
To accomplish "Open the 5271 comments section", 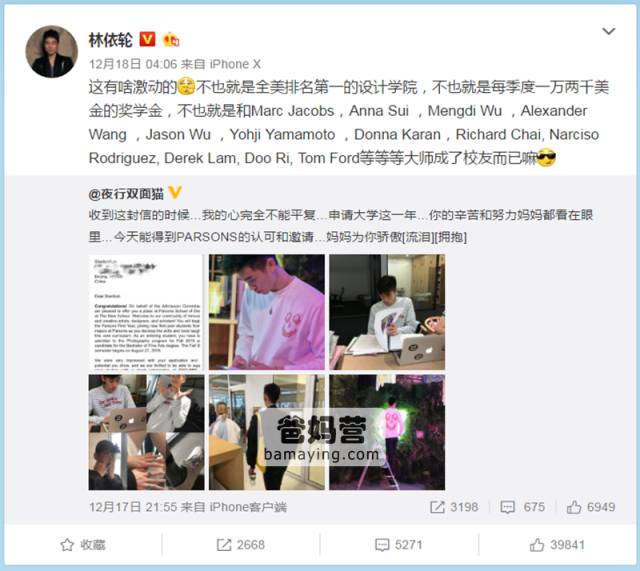I will tap(398, 545).
